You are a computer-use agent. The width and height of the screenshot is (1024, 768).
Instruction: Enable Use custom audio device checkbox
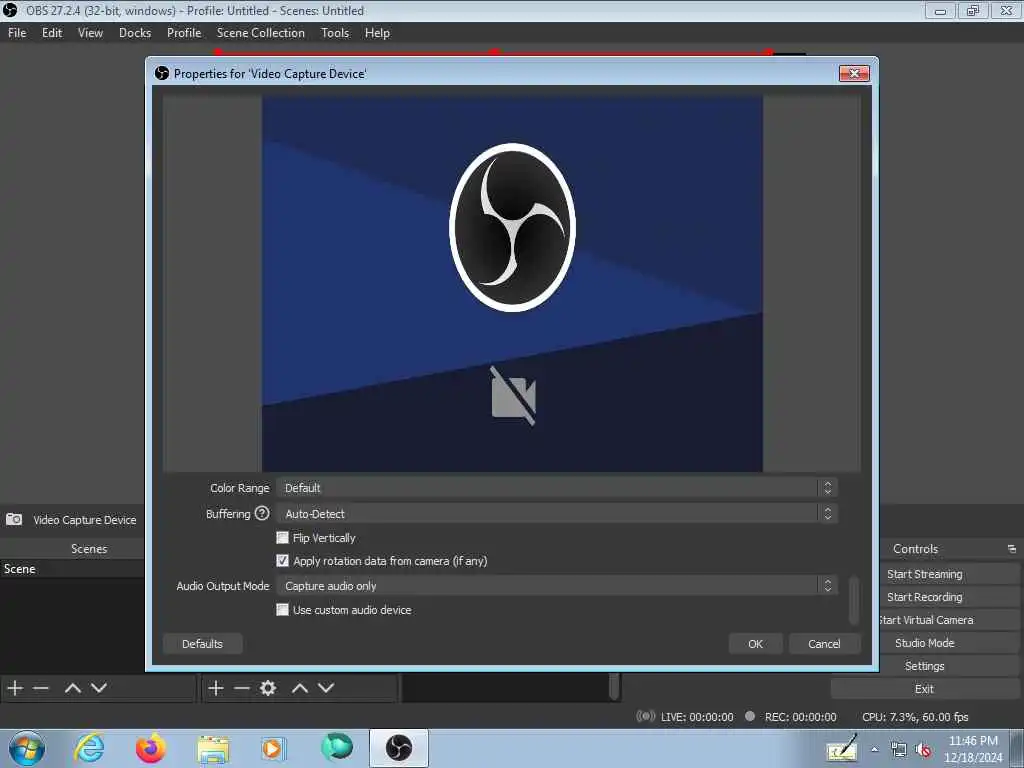pyautogui.click(x=282, y=609)
